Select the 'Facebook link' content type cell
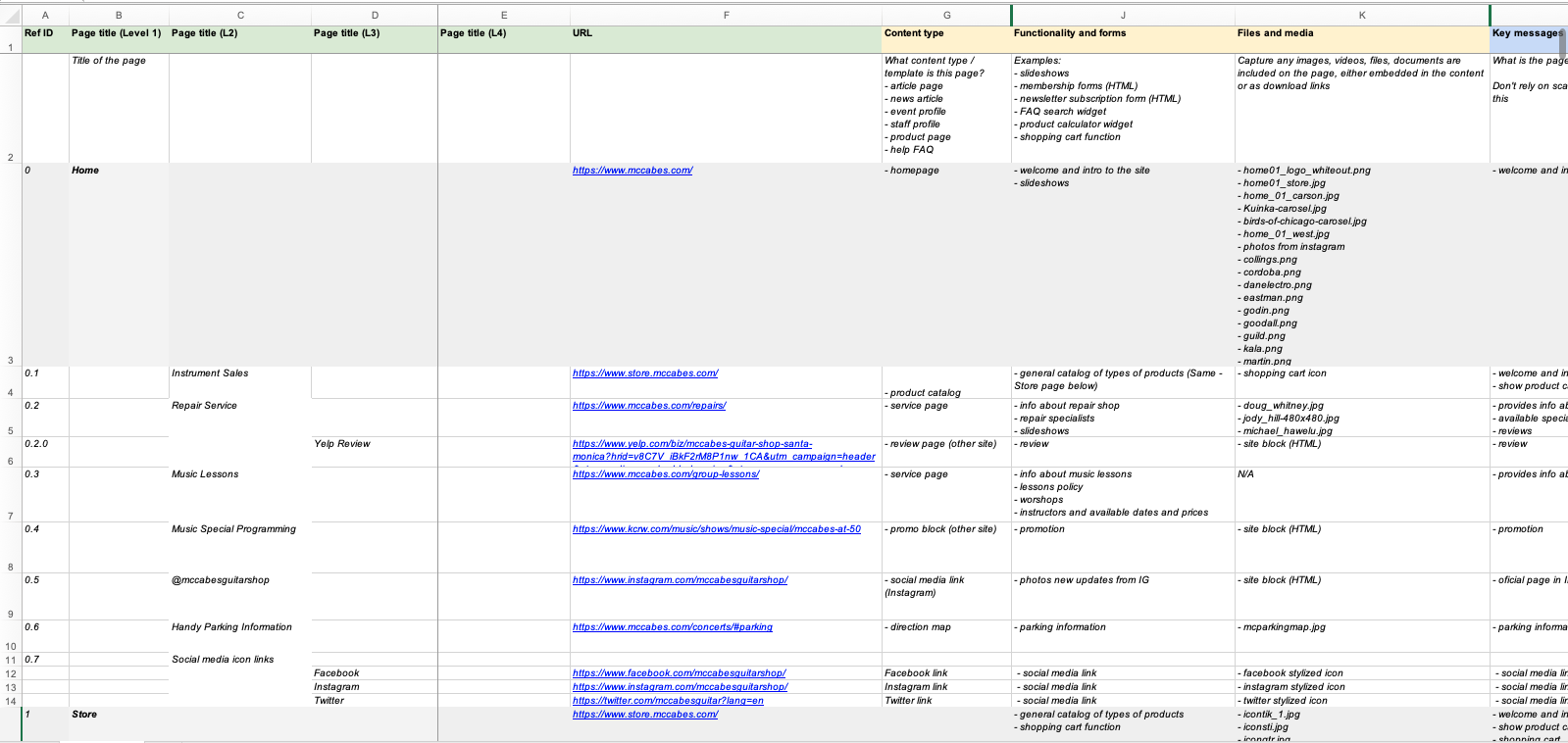 [946, 673]
